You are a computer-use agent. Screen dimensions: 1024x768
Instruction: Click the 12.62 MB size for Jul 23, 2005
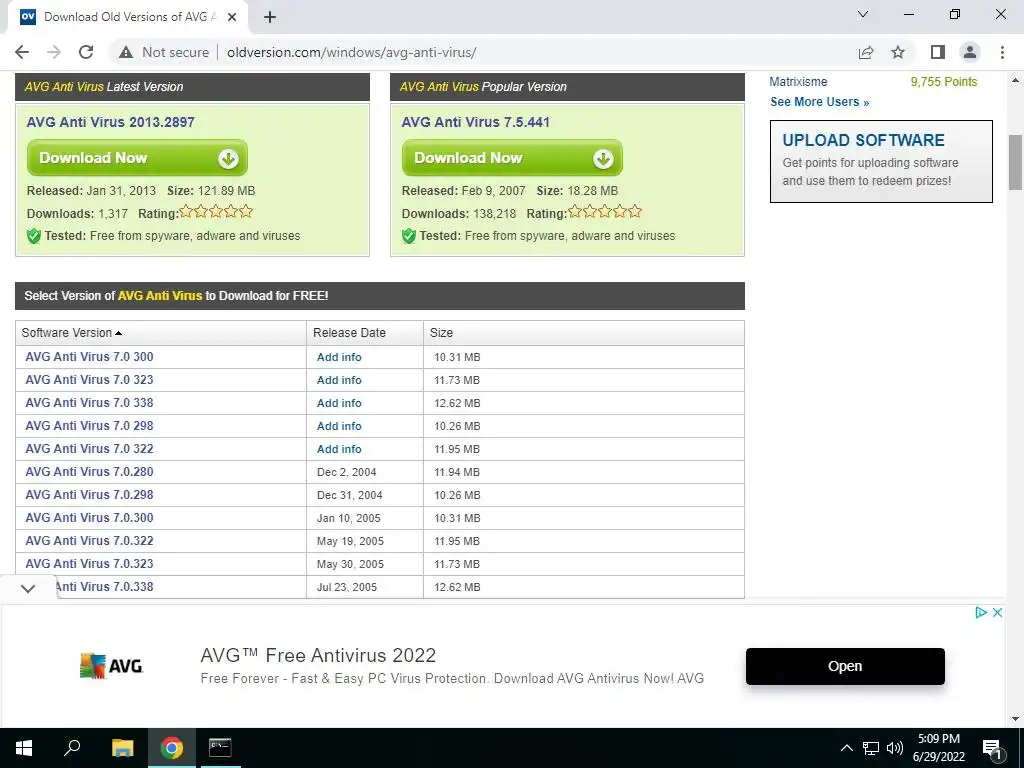click(457, 587)
